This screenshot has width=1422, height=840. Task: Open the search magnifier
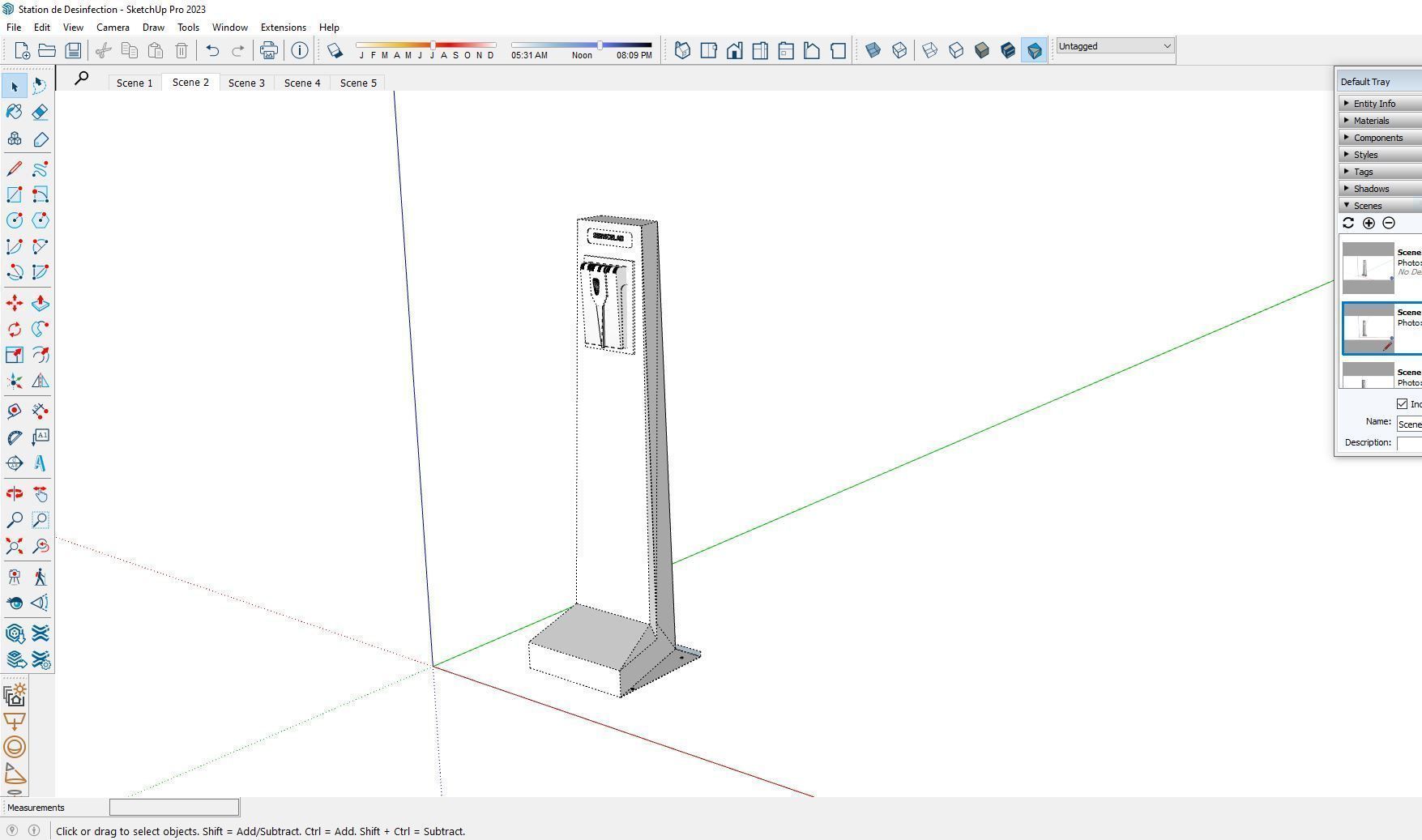(x=81, y=79)
